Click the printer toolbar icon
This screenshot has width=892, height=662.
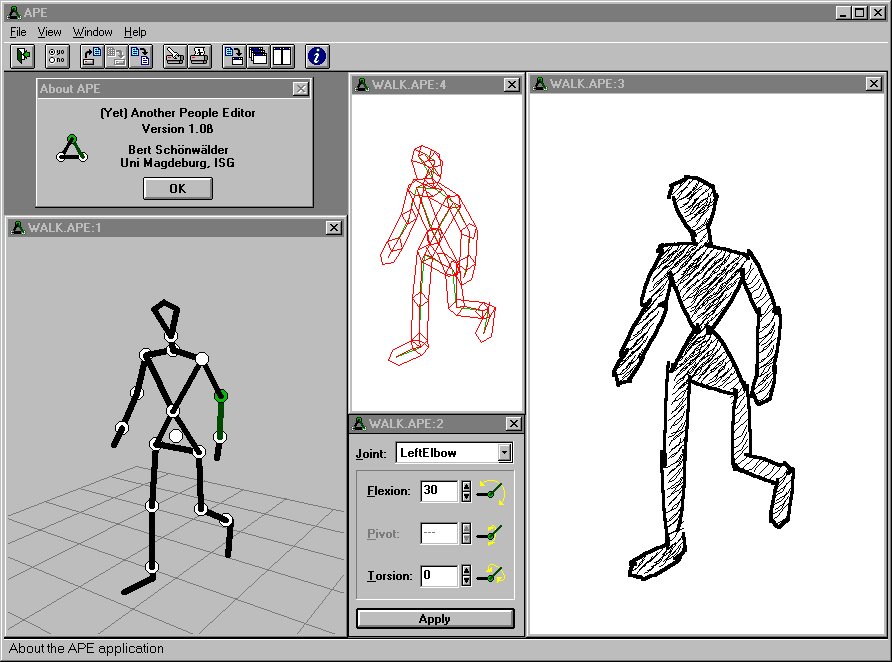pos(199,56)
